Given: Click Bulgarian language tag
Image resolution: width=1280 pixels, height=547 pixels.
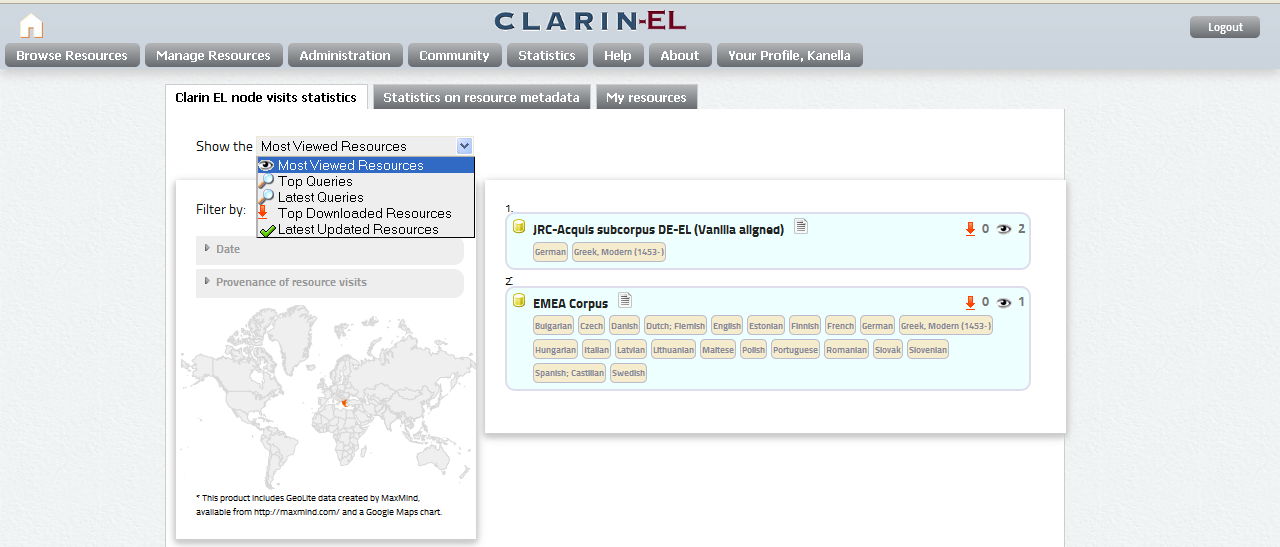Looking at the screenshot, I should (554, 326).
